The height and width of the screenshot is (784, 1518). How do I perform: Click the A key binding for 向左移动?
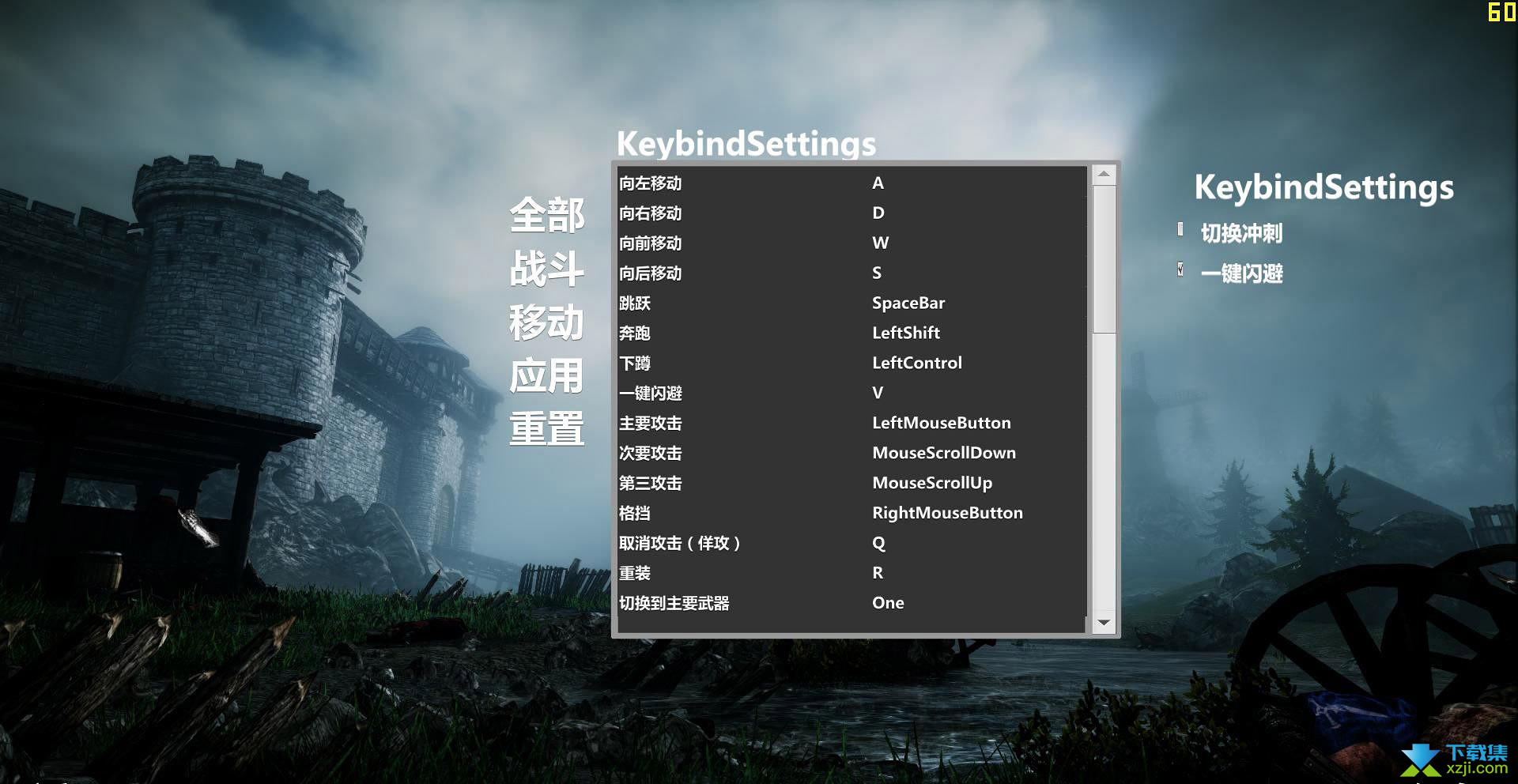coord(878,183)
